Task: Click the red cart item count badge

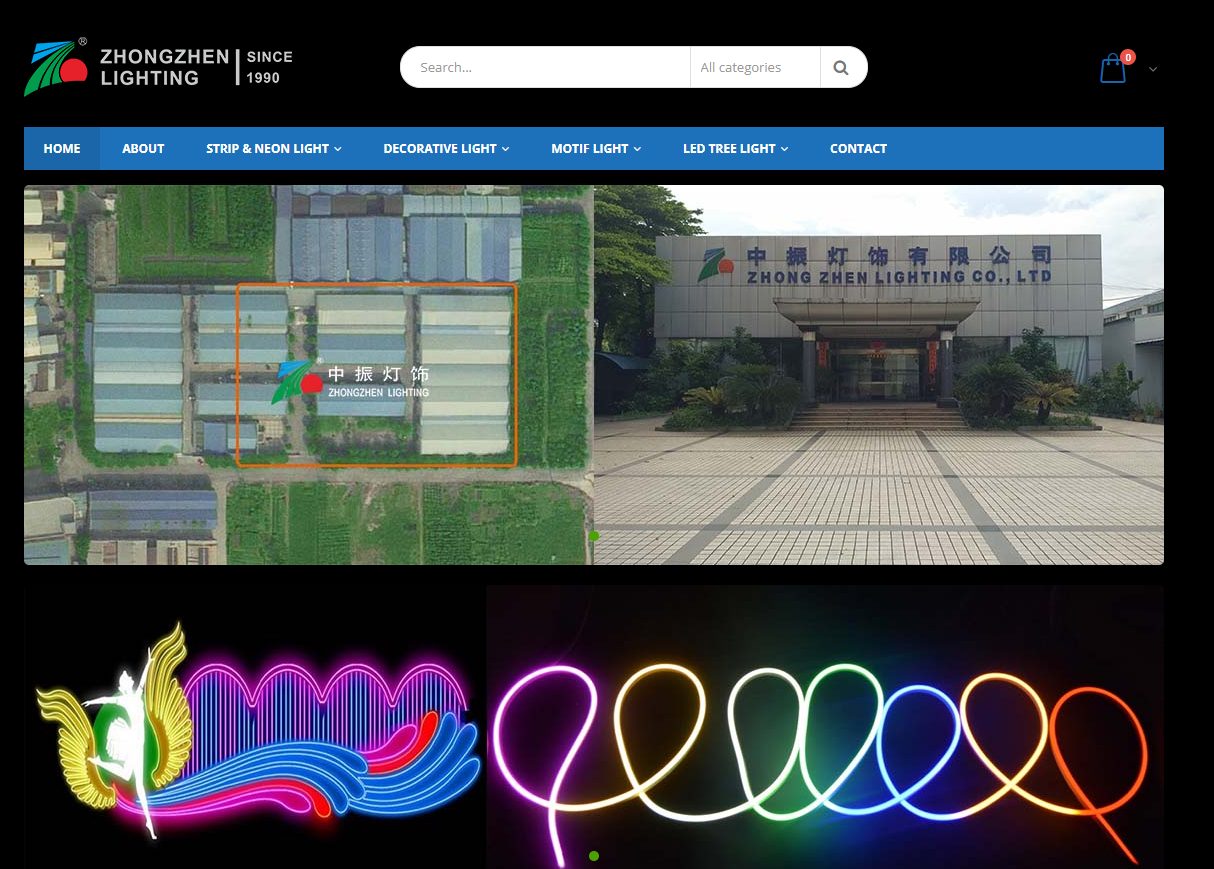Action: click(1128, 57)
